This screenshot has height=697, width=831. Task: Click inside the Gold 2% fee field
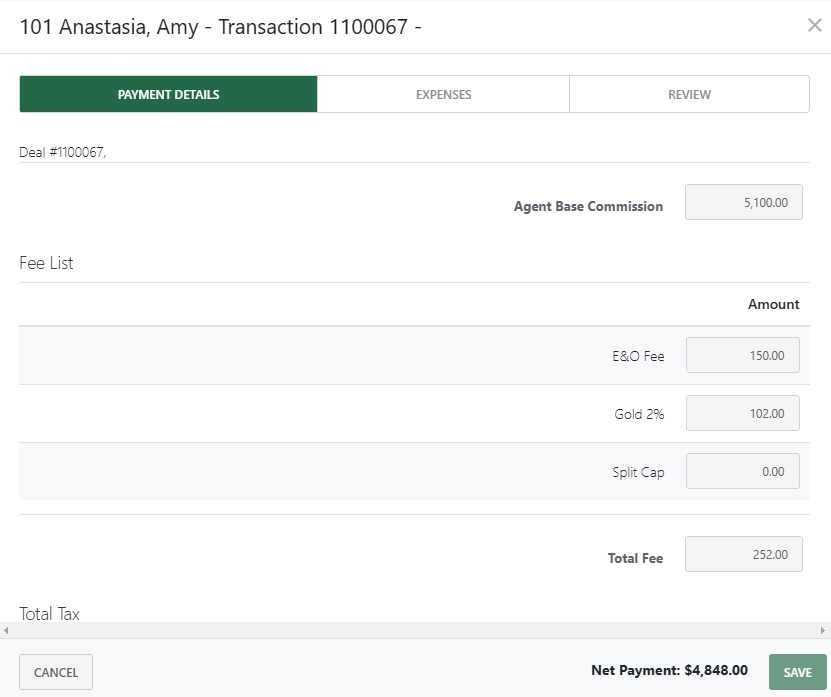(x=742, y=413)
